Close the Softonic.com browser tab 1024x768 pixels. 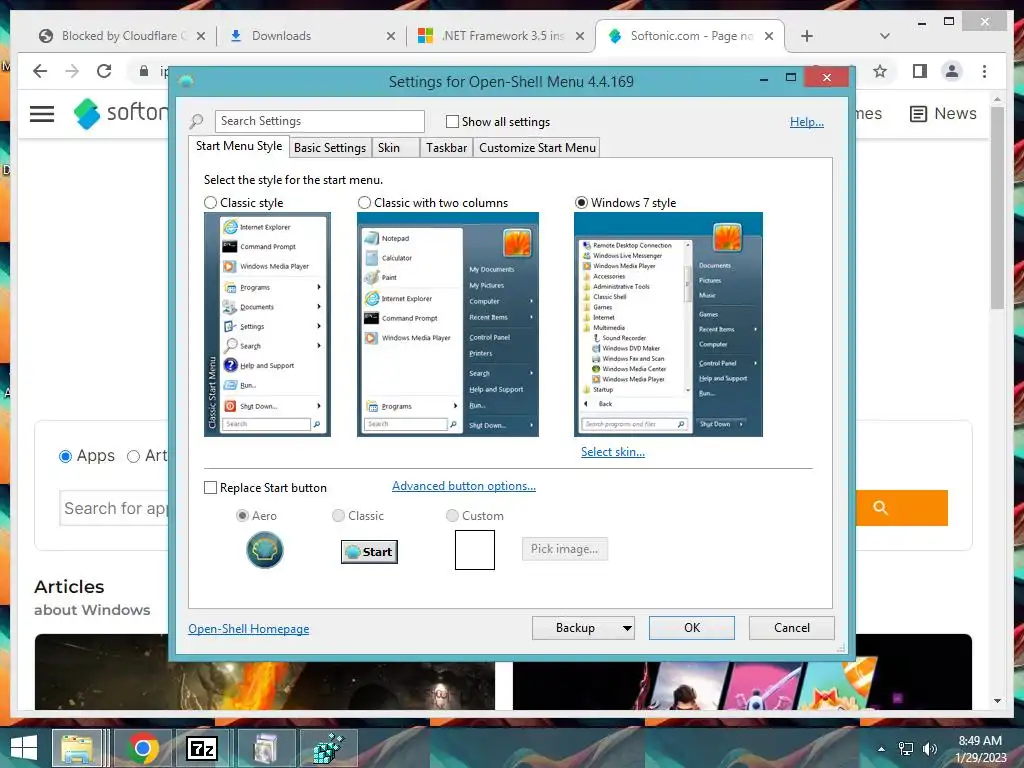pos(769,36)
